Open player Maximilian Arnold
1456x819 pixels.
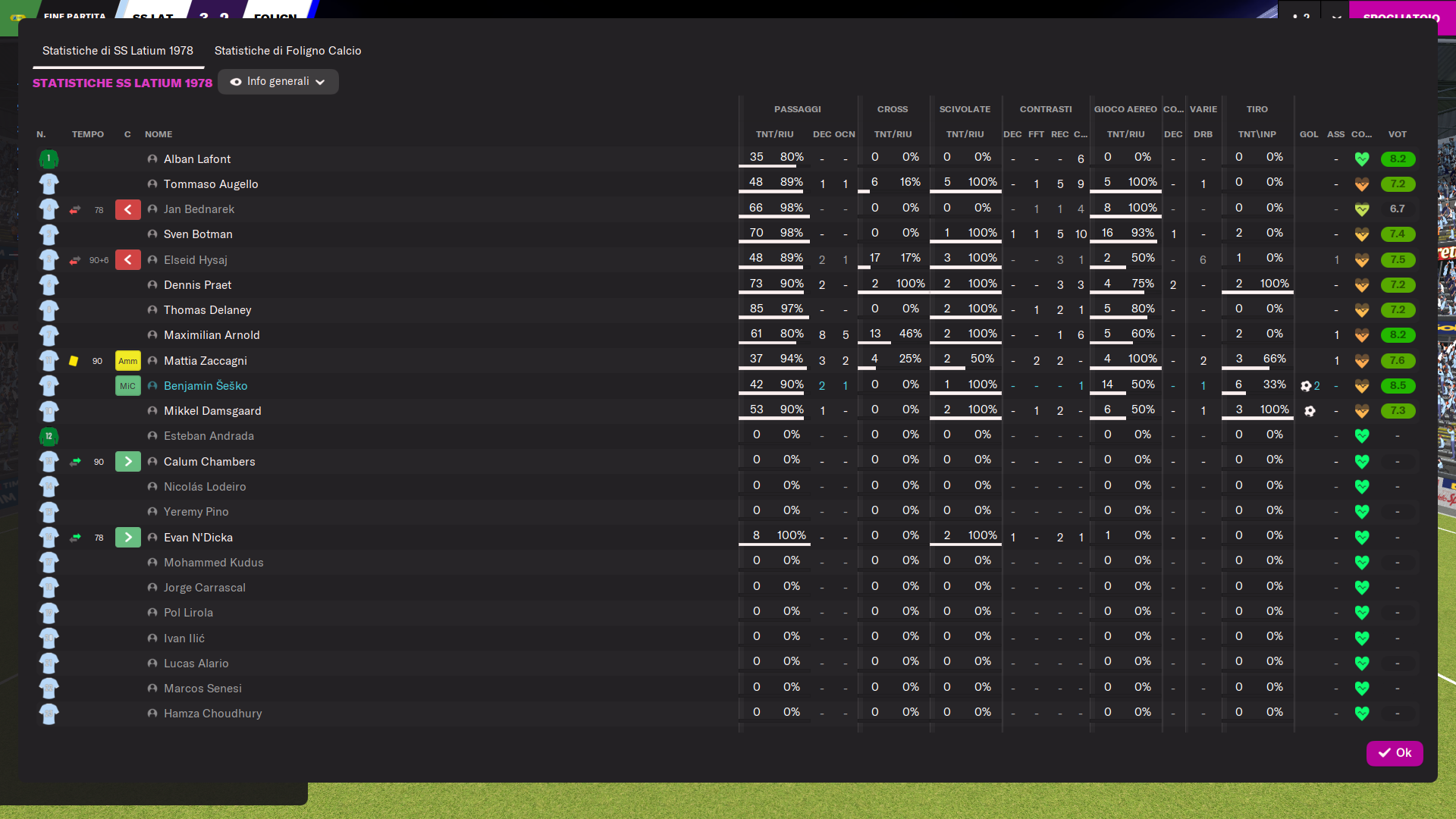[x=212, y=335]
